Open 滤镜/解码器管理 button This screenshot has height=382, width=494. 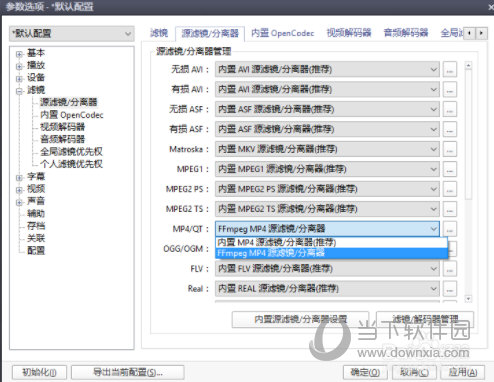(x=425, y=319)
